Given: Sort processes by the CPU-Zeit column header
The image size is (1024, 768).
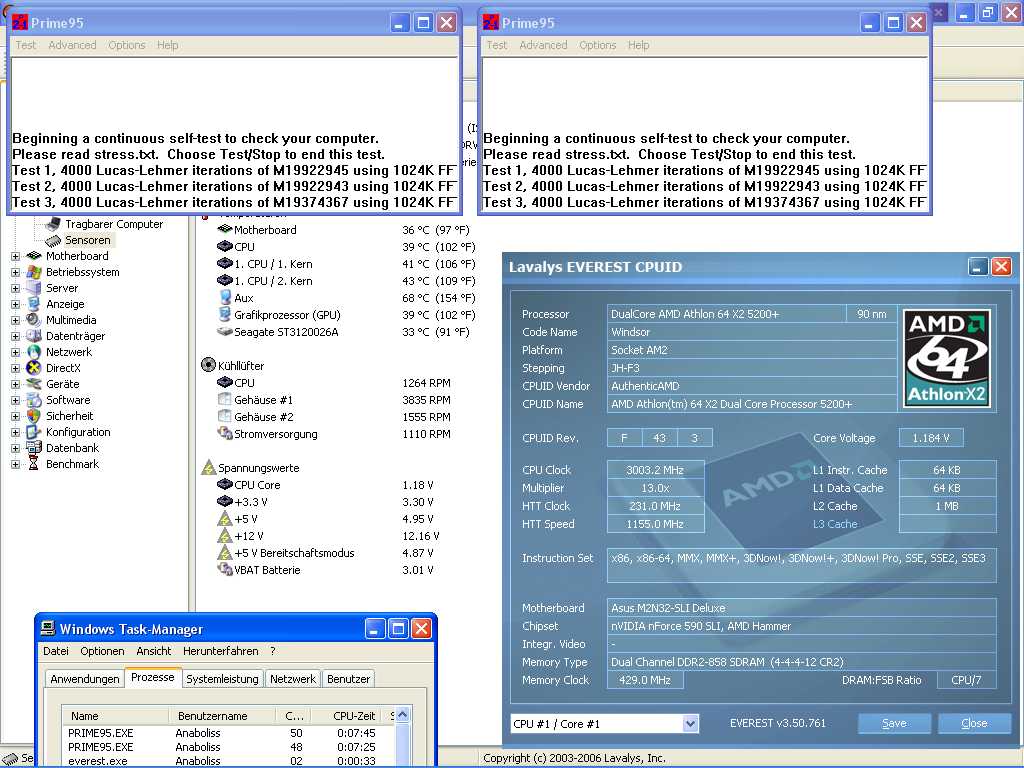Looking at the screenshot, I should point(348,716).
